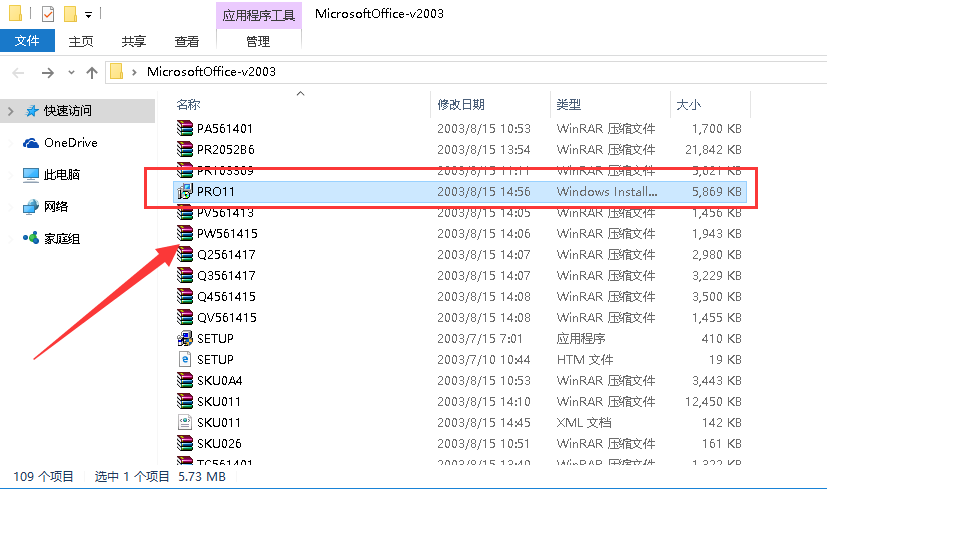Click the SETUP application icon
Screen dimensions: 960x540
[185, 338]
